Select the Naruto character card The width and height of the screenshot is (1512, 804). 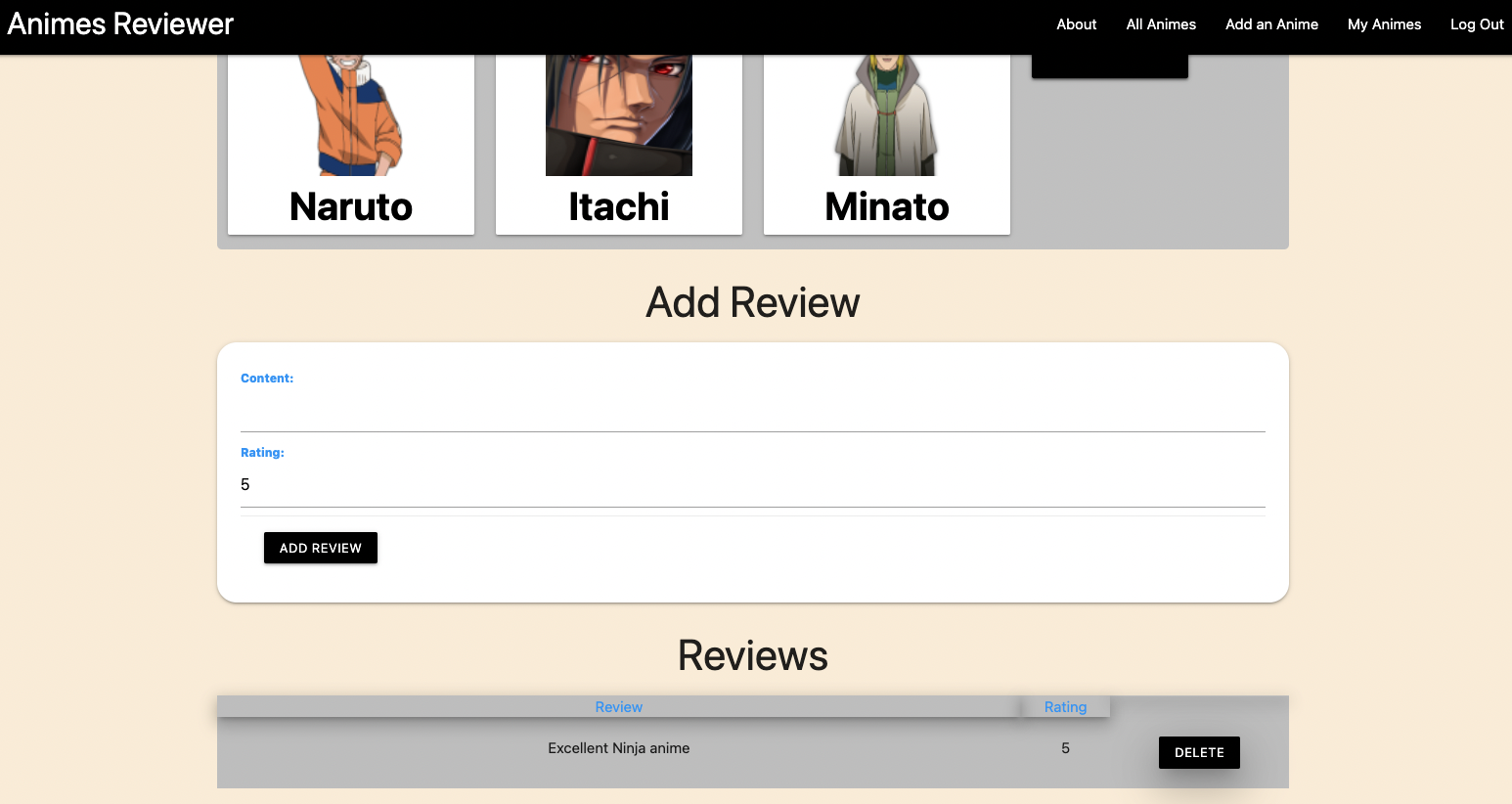coord(350,137)
